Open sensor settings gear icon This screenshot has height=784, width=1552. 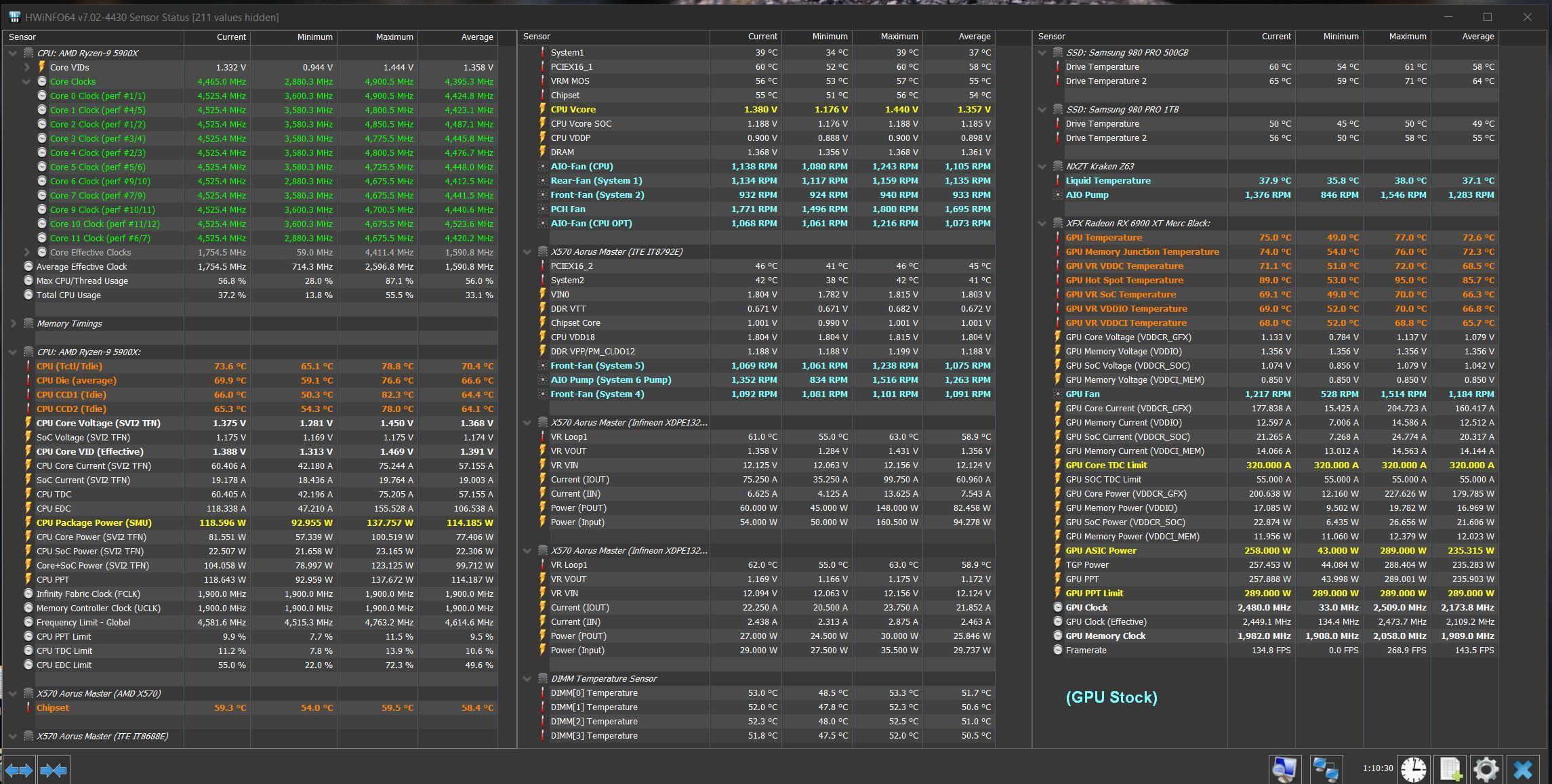click(x=1486, y=769)
